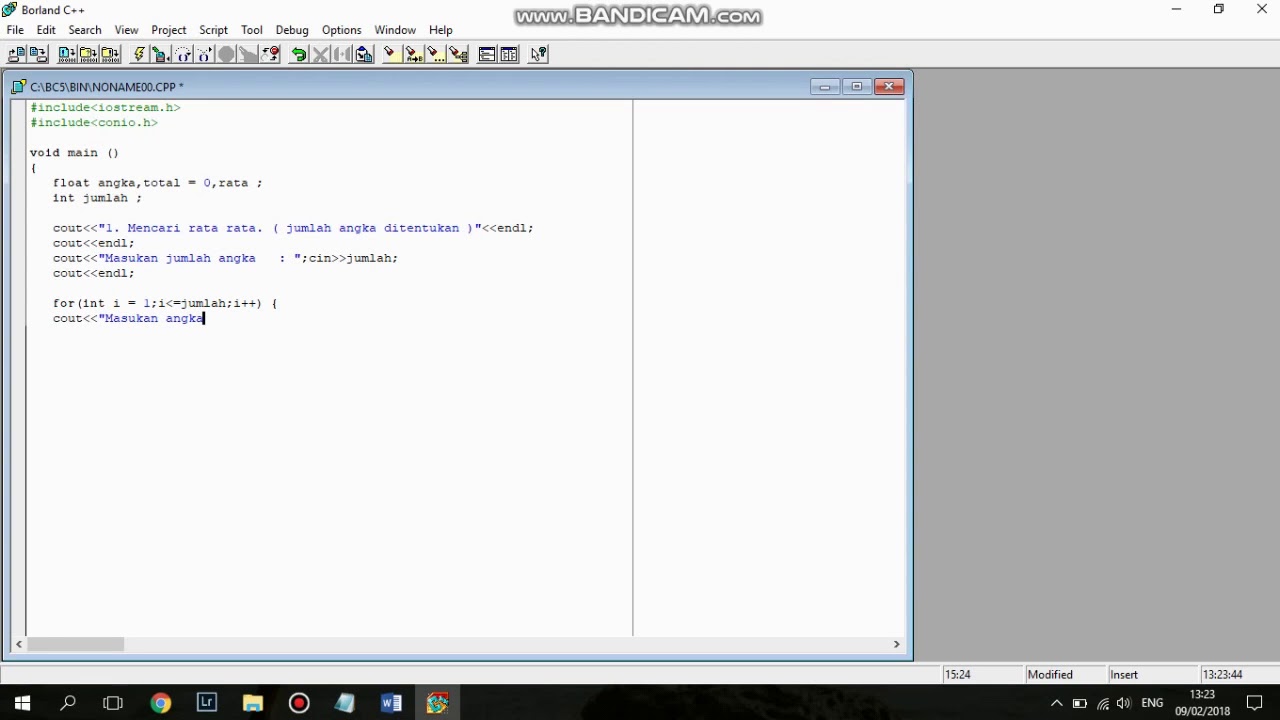
Task: Open the Help menu
Action: tap(441, 30)
